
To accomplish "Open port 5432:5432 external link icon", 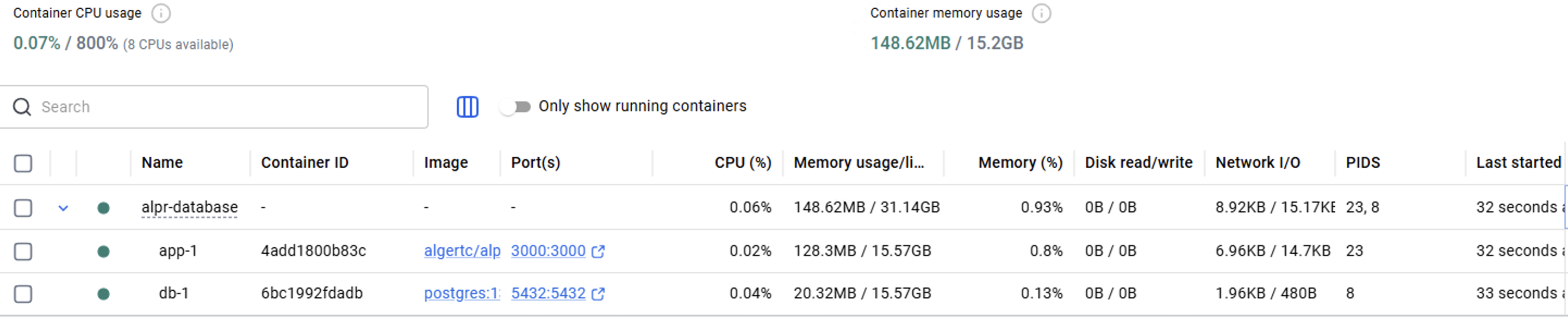I will (599, 294).
